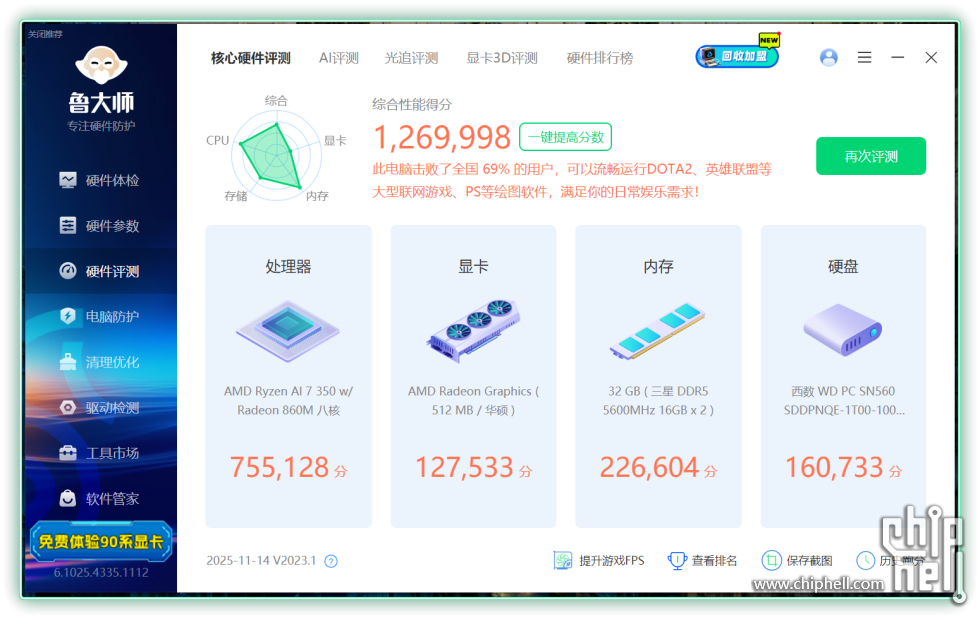Click the version info question mark icon
Screen dimensions: 980x619
tap(331, 561)
